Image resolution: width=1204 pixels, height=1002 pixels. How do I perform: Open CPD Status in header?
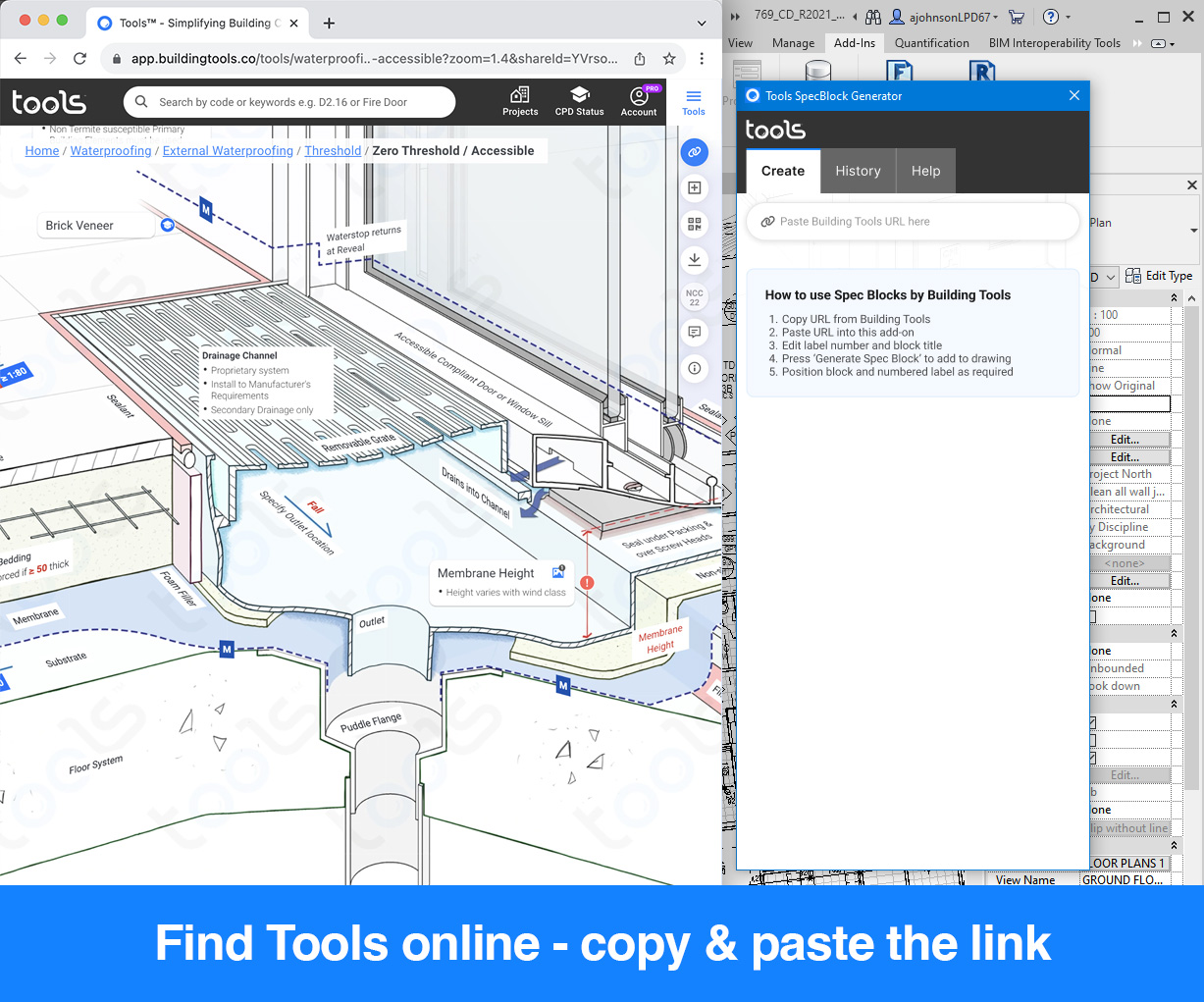[579, 101]
